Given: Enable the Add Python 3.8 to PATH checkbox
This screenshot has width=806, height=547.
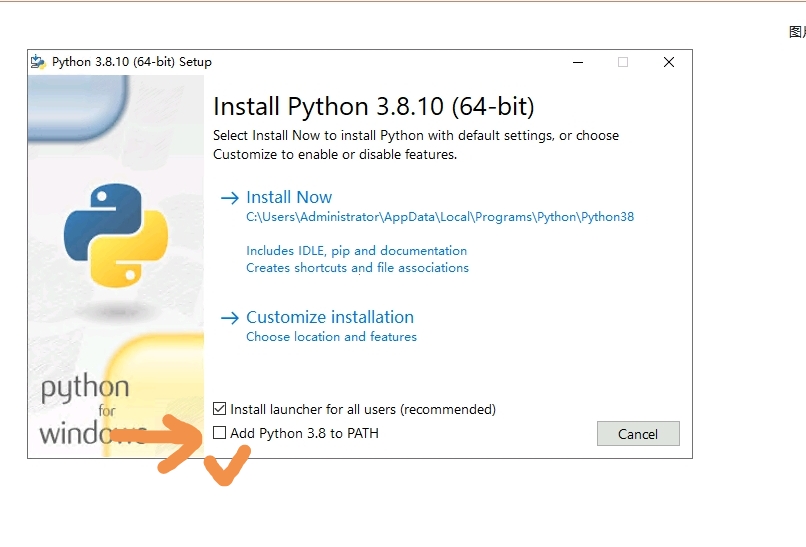Looking at the screenshot, I should (220, 433).
